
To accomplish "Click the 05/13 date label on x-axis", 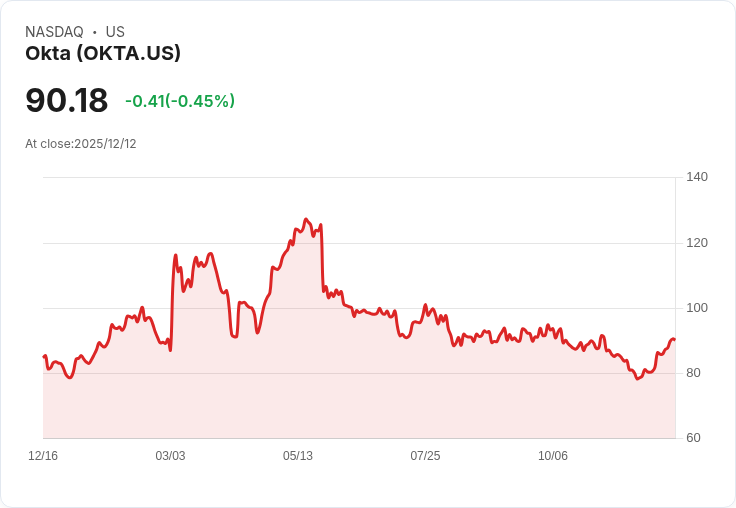I will pos(298,456).
